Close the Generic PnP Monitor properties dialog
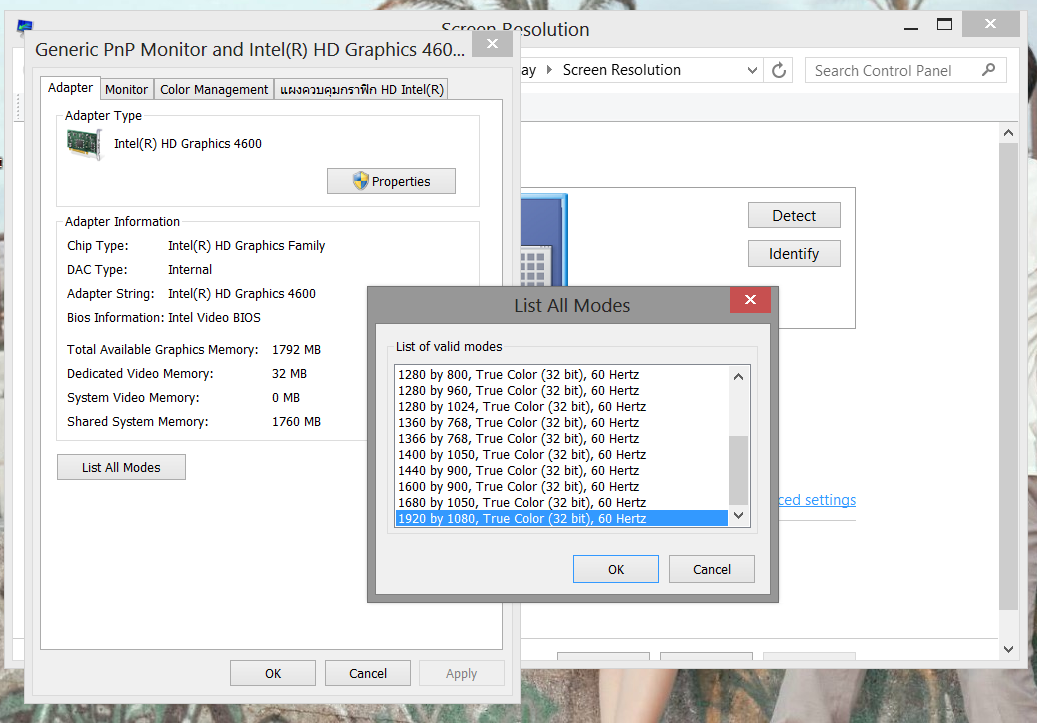Viewport: 1037px width, 723px height. [x=493, y=44]
